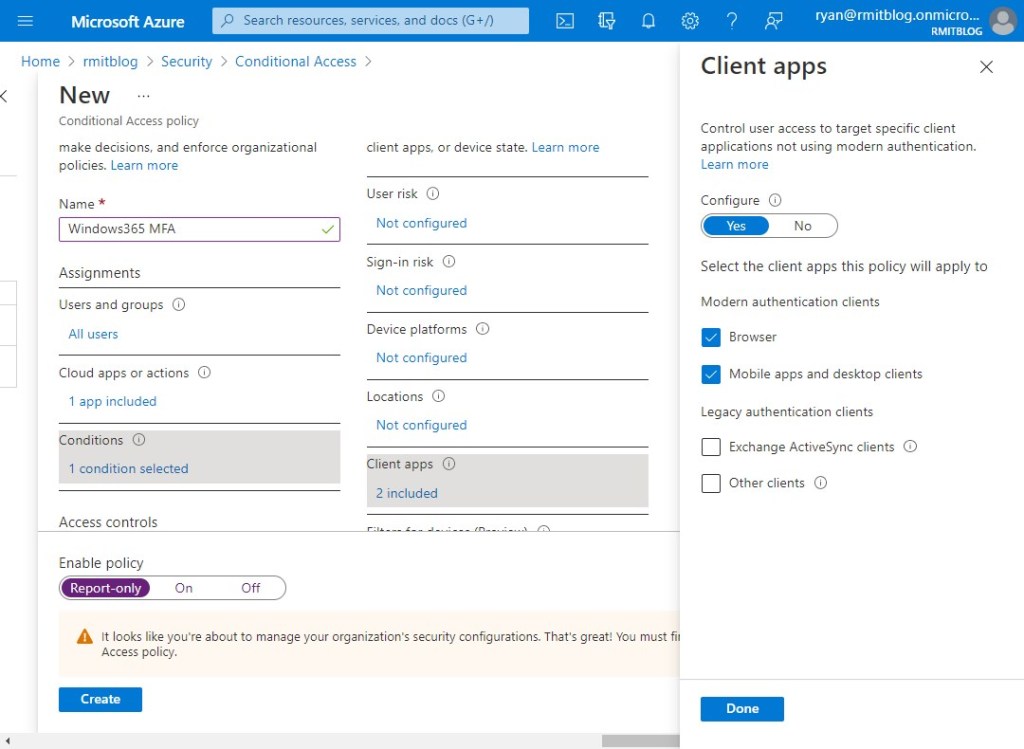Show info icon next to Configure
Viewport: 1024px width, 749px height.
(x=775, y=200)
